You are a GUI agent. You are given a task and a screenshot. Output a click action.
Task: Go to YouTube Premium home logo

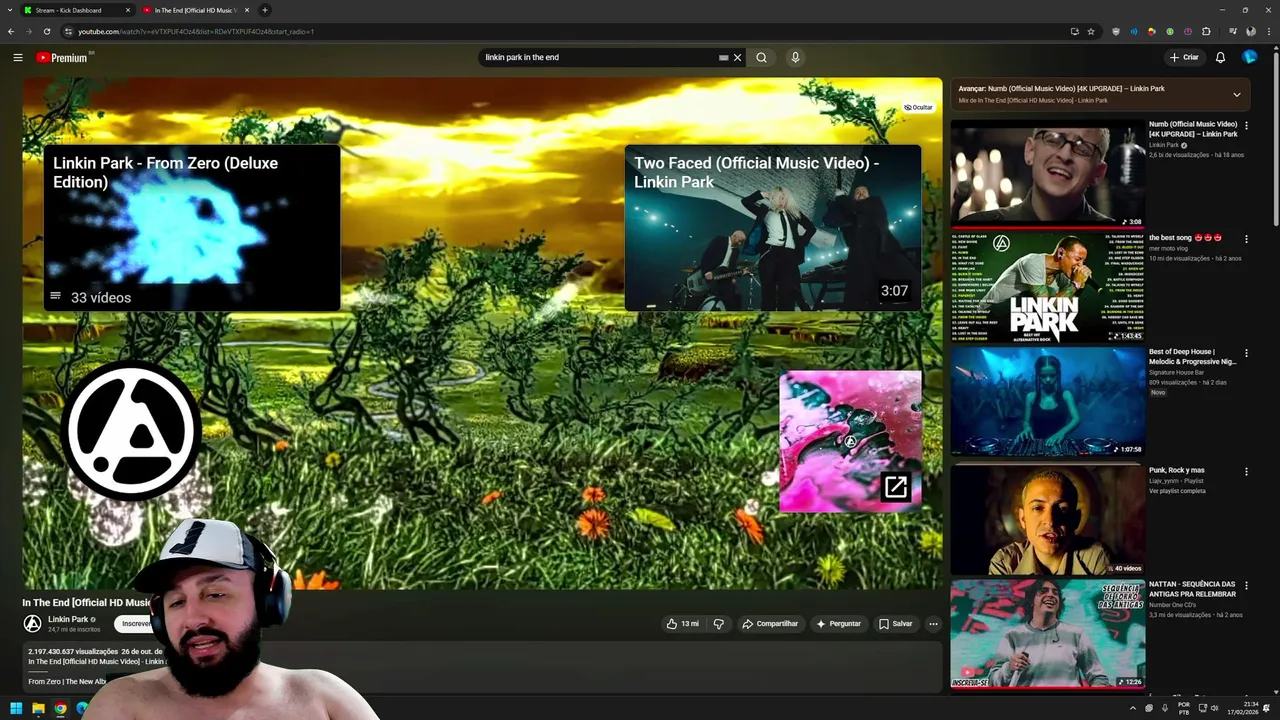click(63, 57)
